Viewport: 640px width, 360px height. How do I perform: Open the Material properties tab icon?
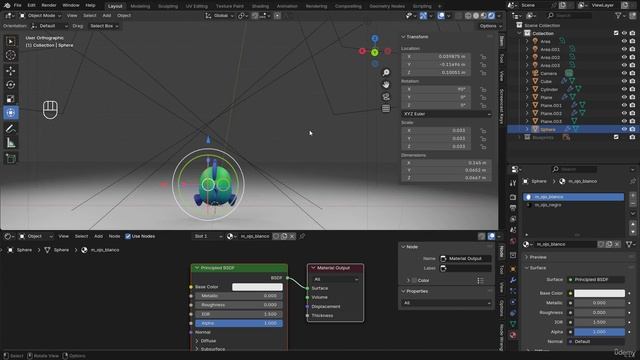click(513, 335)
